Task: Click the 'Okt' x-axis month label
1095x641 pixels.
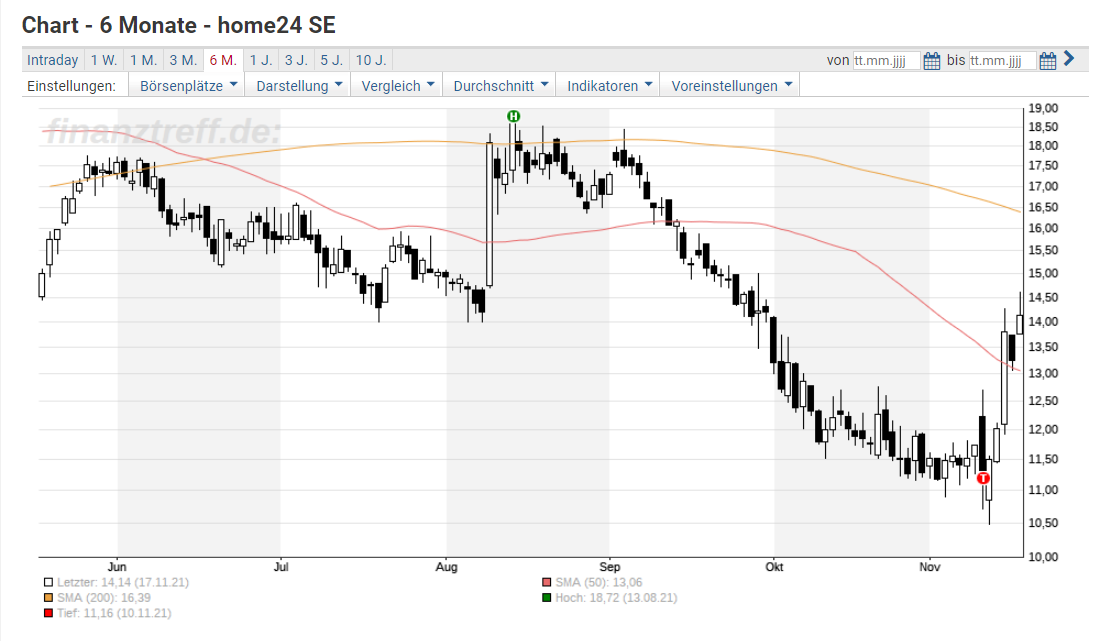Action: (x=774, y=567)
